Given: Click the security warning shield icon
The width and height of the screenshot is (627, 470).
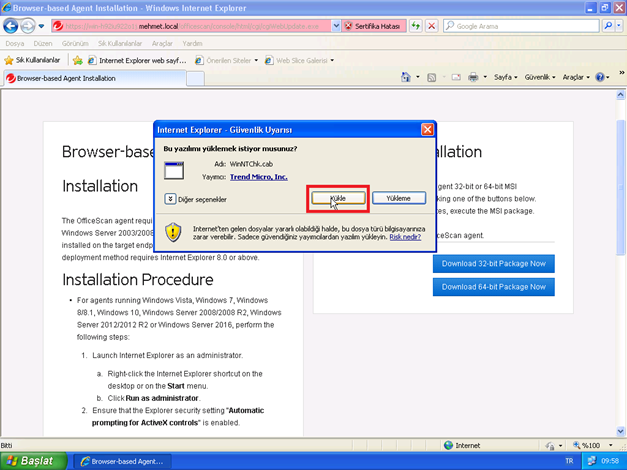Looking at the screenshot, I should coord(173,232).
